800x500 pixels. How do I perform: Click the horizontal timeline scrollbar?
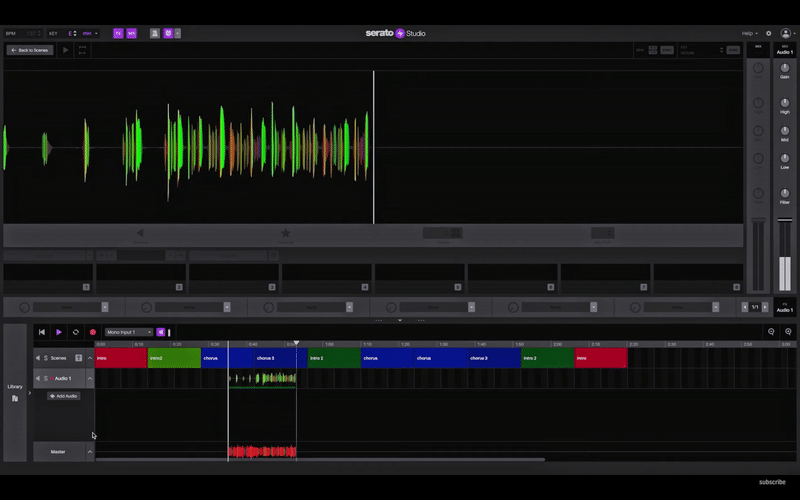(320, 459)
